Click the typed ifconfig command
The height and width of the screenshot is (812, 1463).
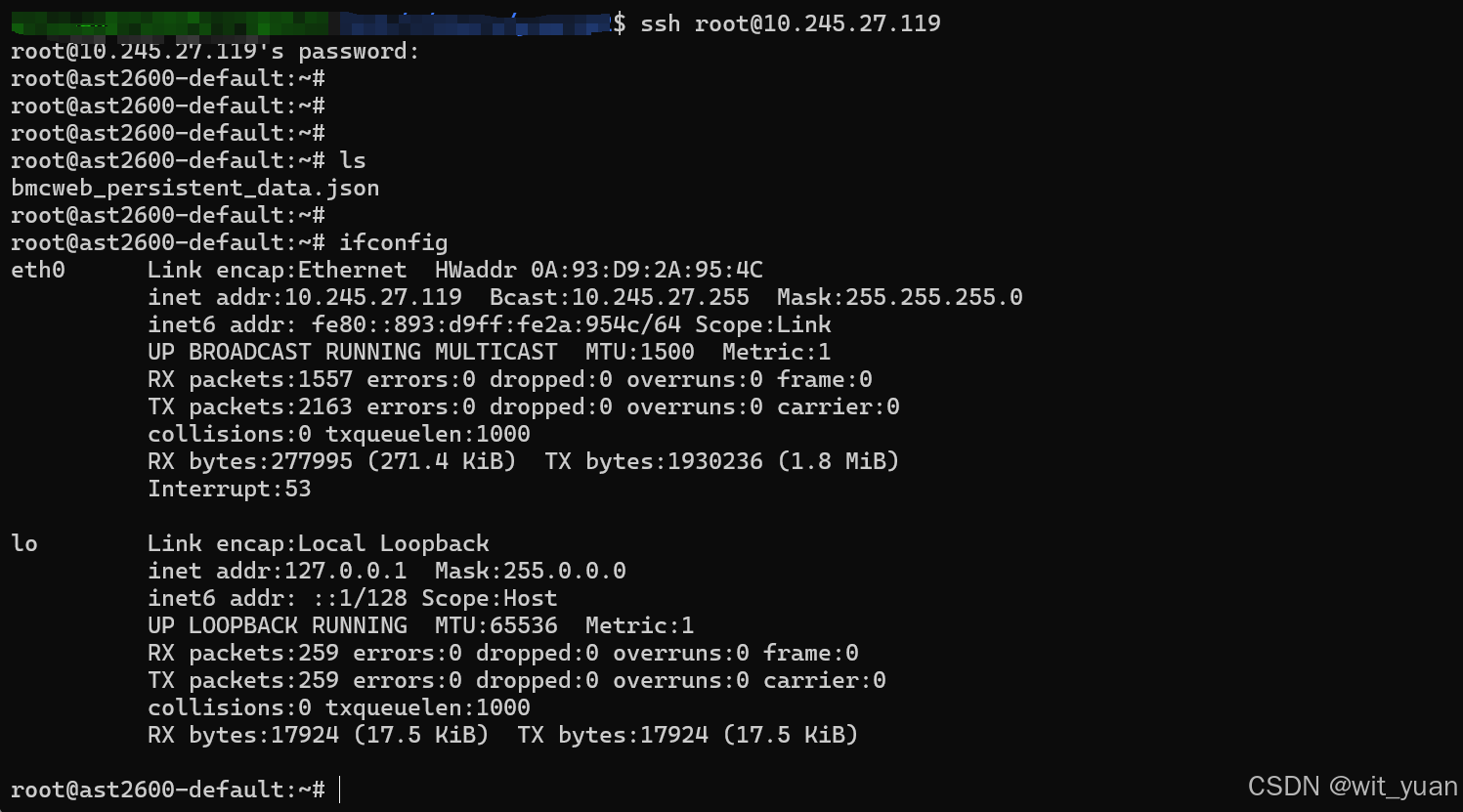pyautogui.click(x=393, y=242)
